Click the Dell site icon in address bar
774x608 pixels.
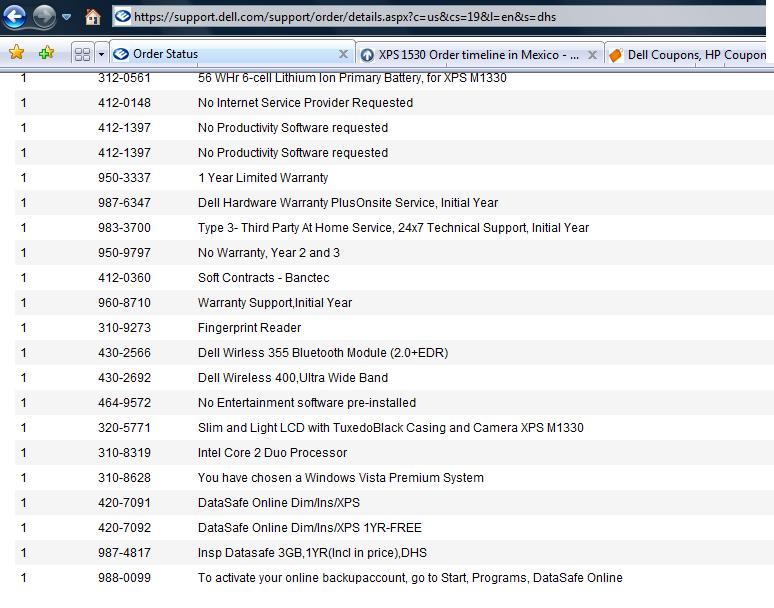122,17
